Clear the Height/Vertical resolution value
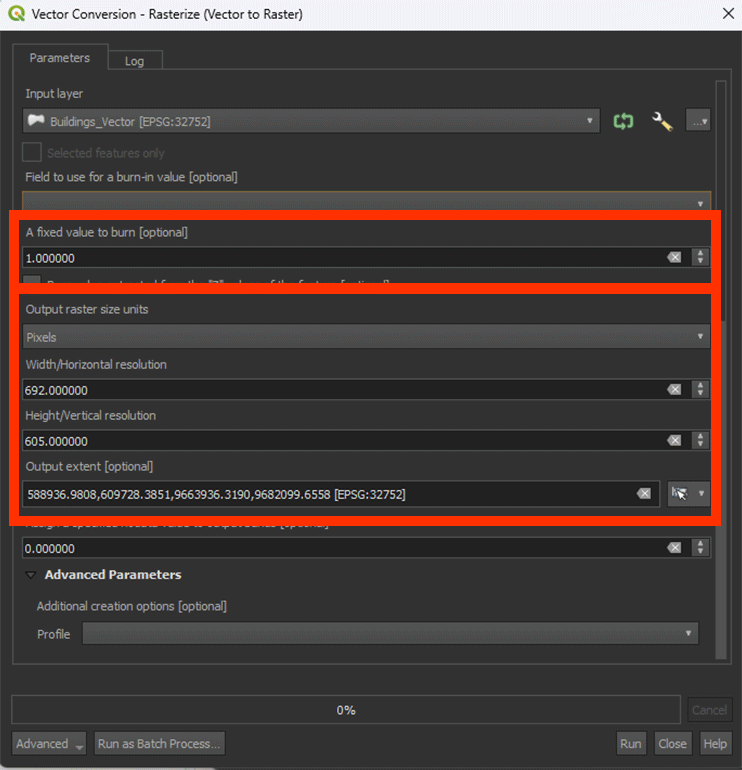 point(674,441)
